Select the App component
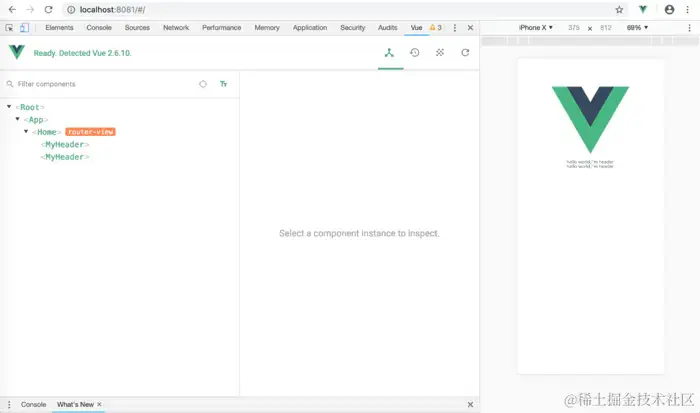Image resolution: width=700 pixels, height=413 pixels. pos(36,120)
